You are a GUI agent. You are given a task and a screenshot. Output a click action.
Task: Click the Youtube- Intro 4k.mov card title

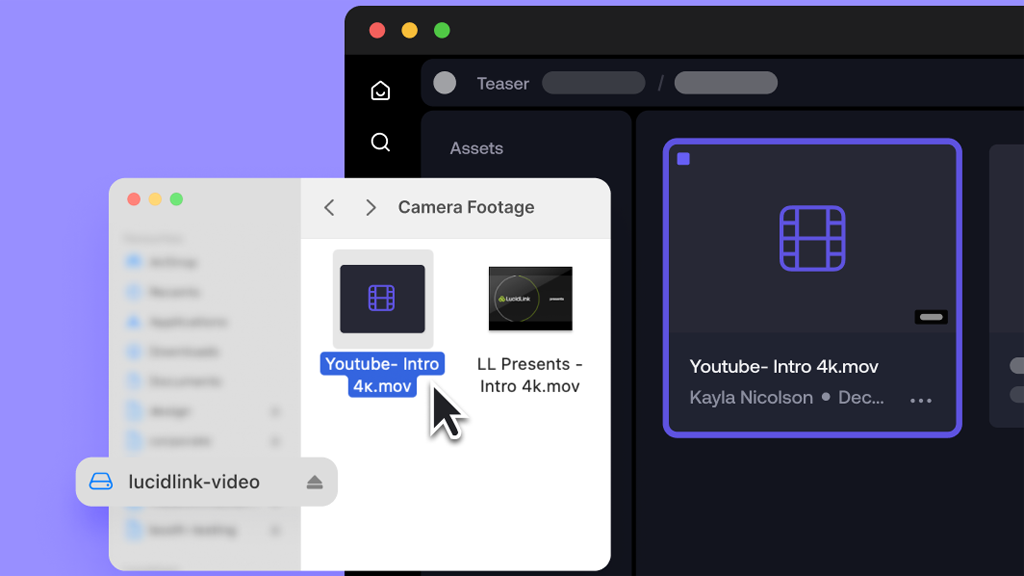784,366
